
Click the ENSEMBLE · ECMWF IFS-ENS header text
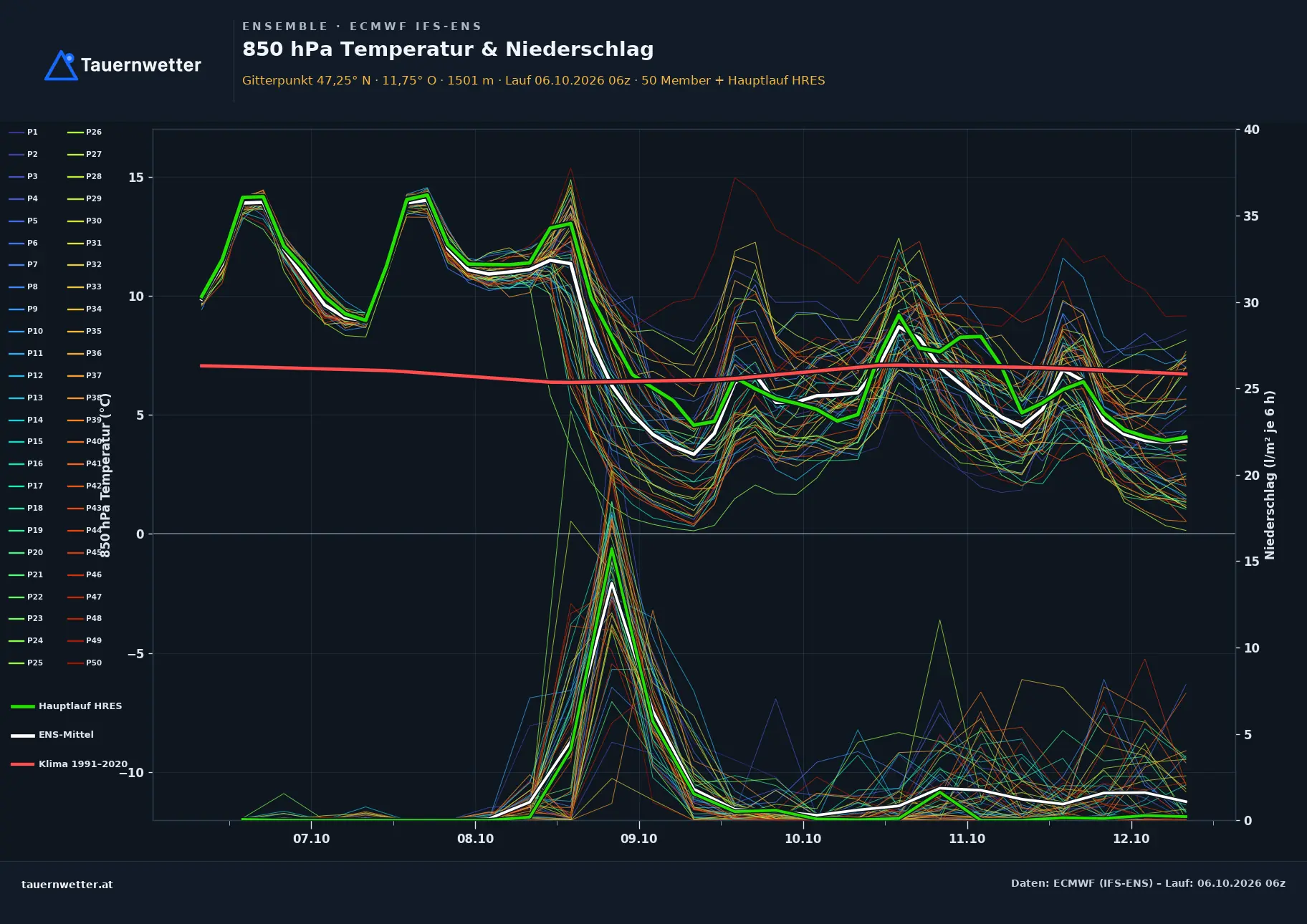[x=362, y=27]
